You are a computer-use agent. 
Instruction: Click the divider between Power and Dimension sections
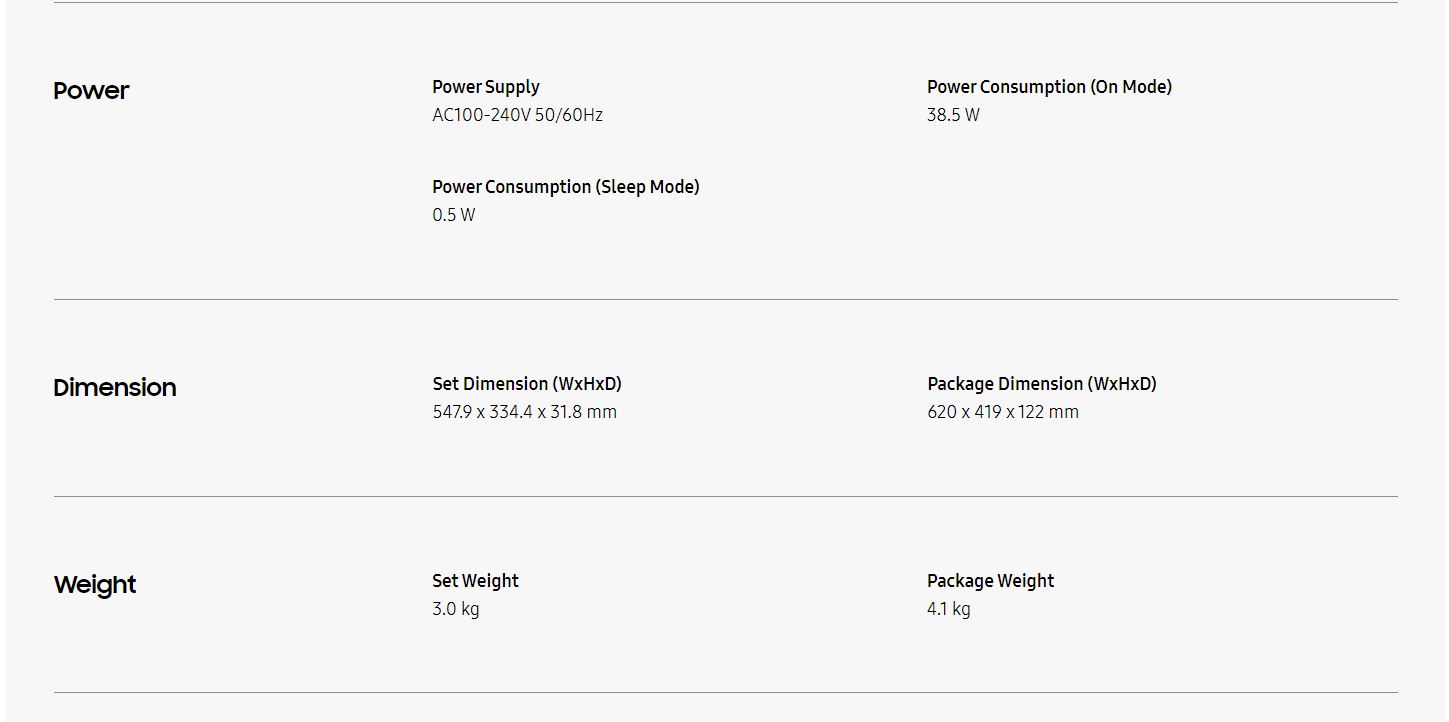[725, 299]
